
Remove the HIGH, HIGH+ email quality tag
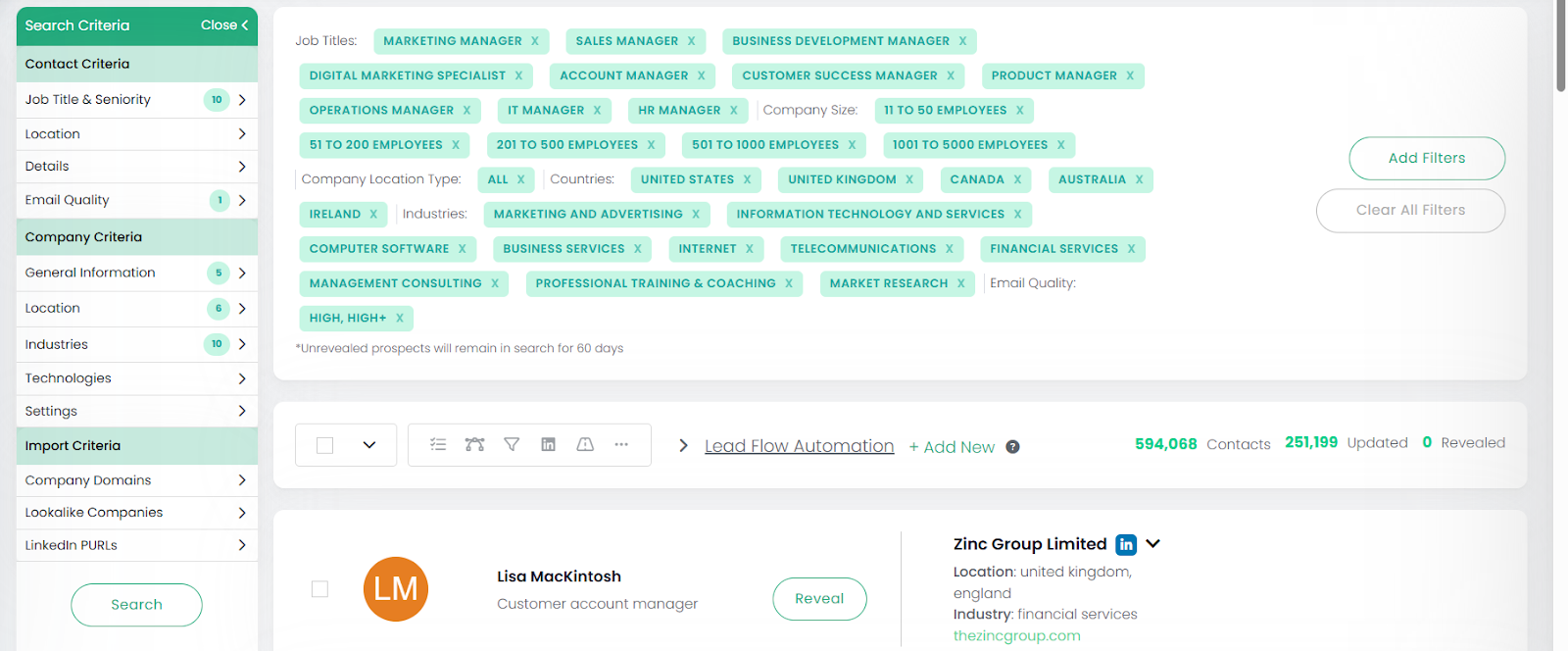coord(400,318)
